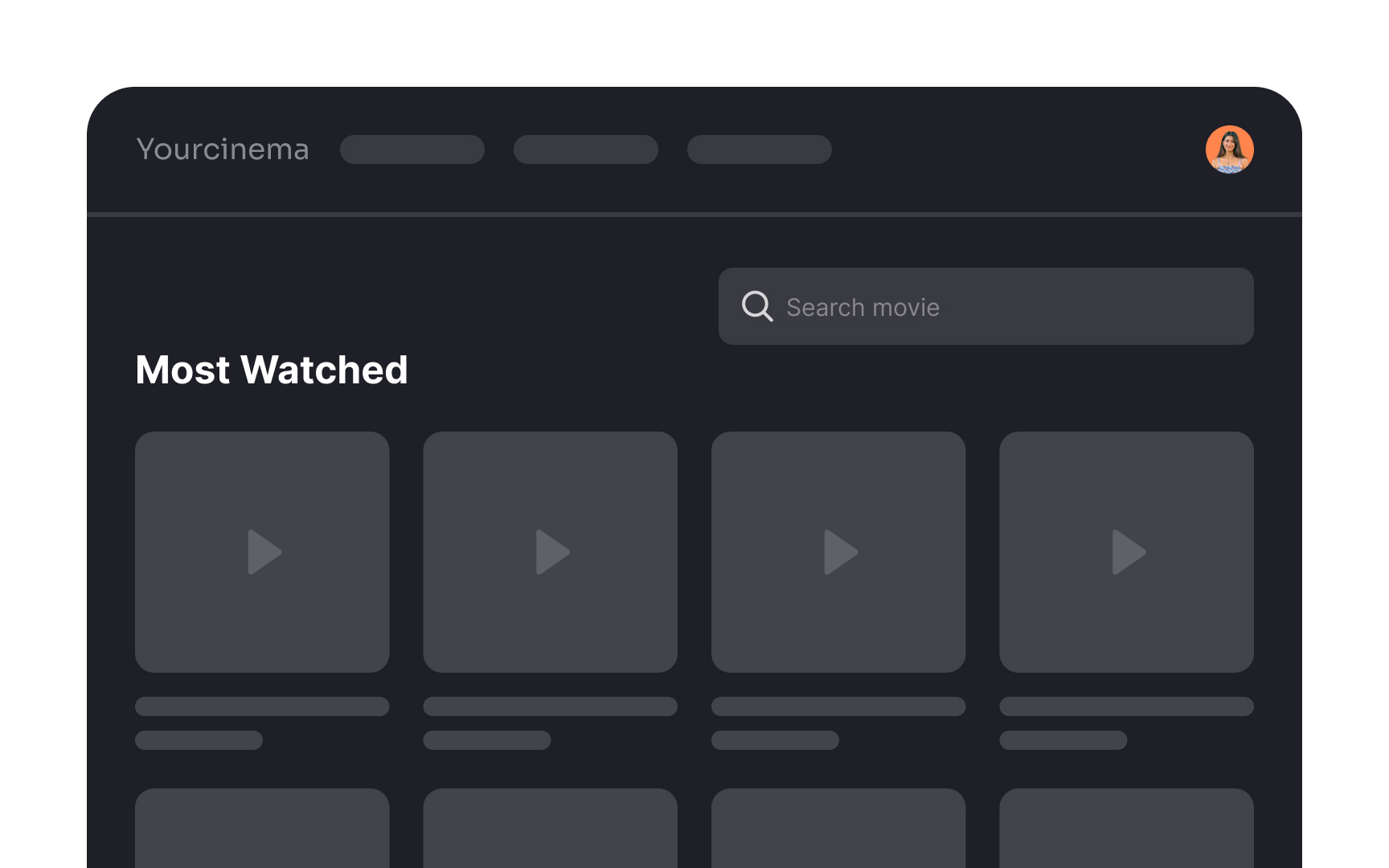Select the first navigation pill next to Yourcinema
Viewport: 1389px width, 868px height.
click(412, 149)
